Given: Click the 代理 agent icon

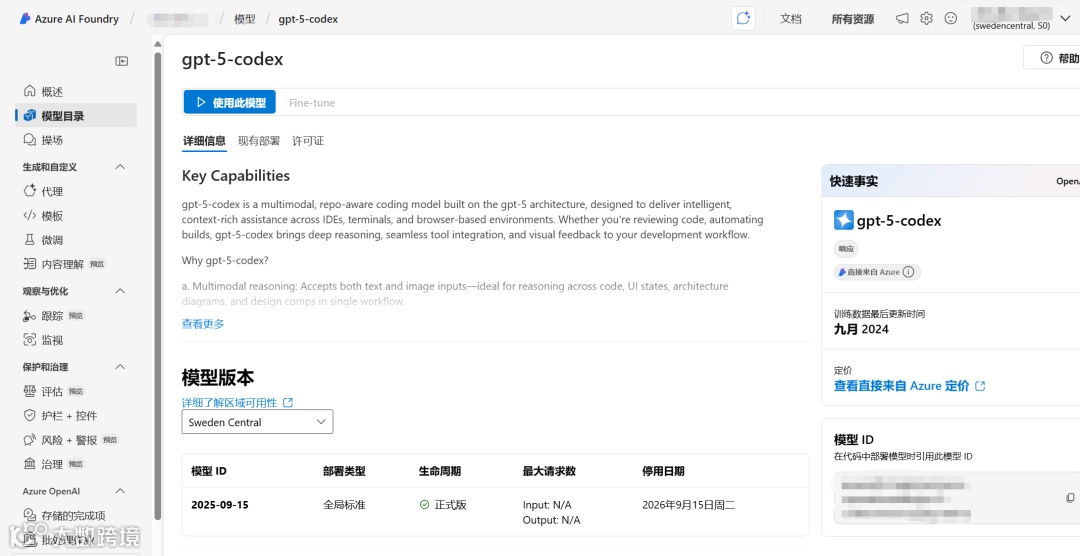Looking at the screenshot, I should 30,191.
